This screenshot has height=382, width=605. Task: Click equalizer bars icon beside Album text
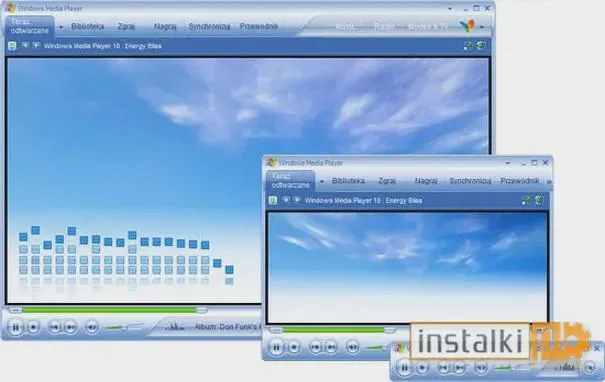pyautogui.click(x=175, y=327)
